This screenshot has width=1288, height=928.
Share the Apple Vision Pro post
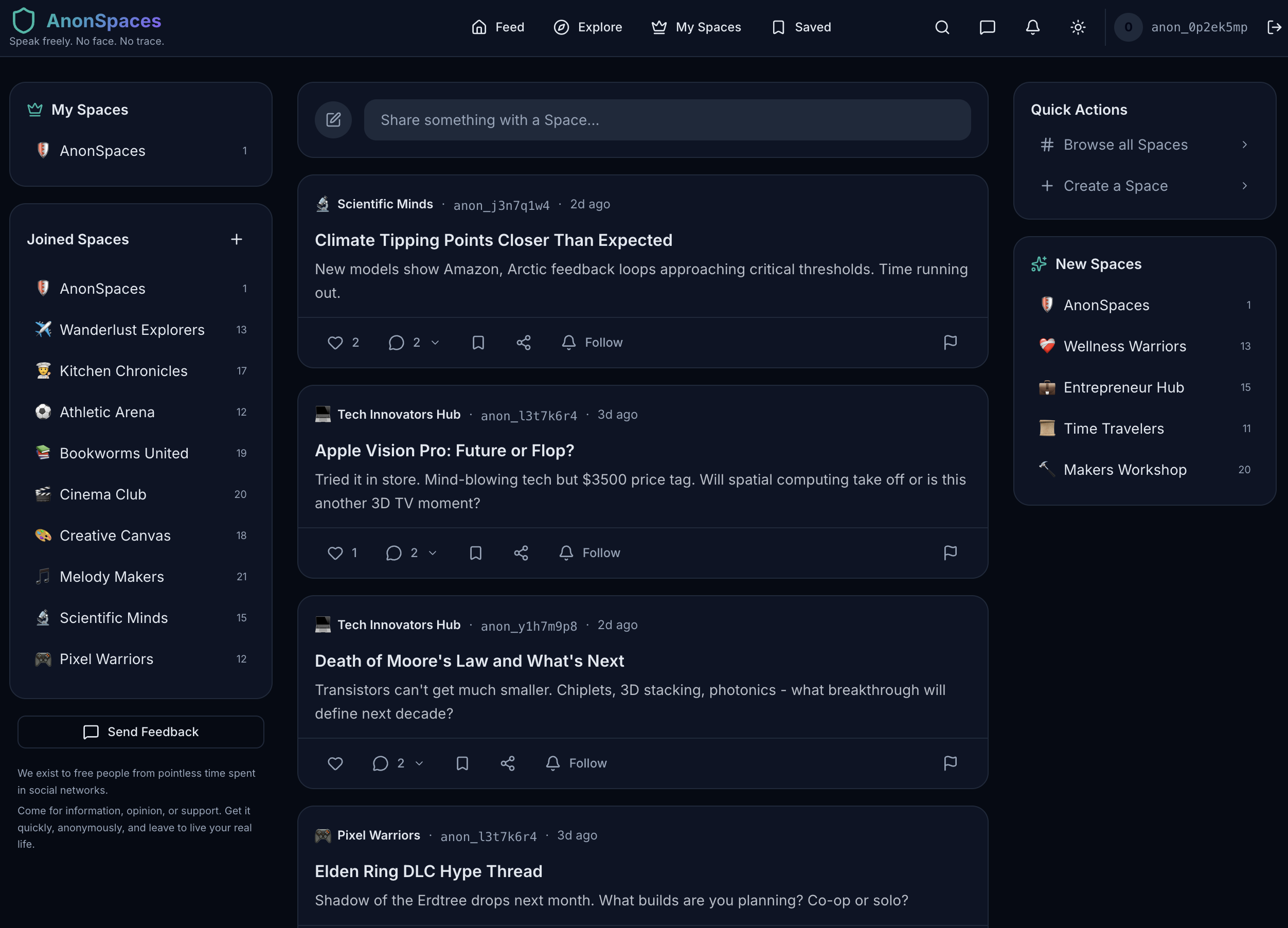coord(521,552)
